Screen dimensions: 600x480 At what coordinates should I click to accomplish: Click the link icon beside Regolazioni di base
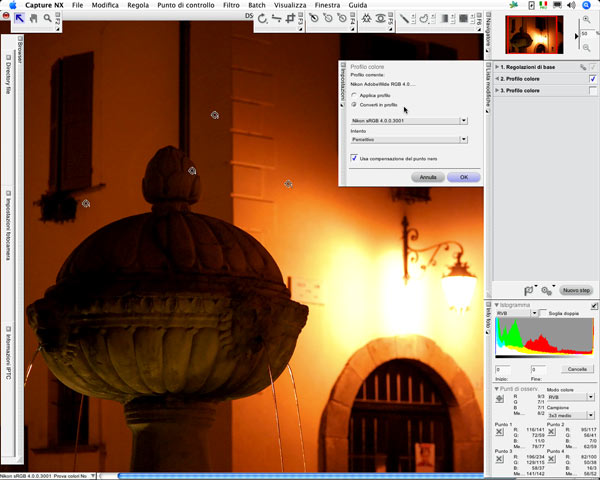(583, 67)
